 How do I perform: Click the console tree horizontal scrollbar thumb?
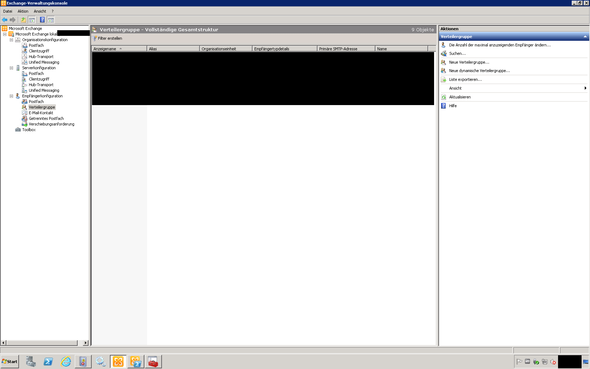[42, 343]
